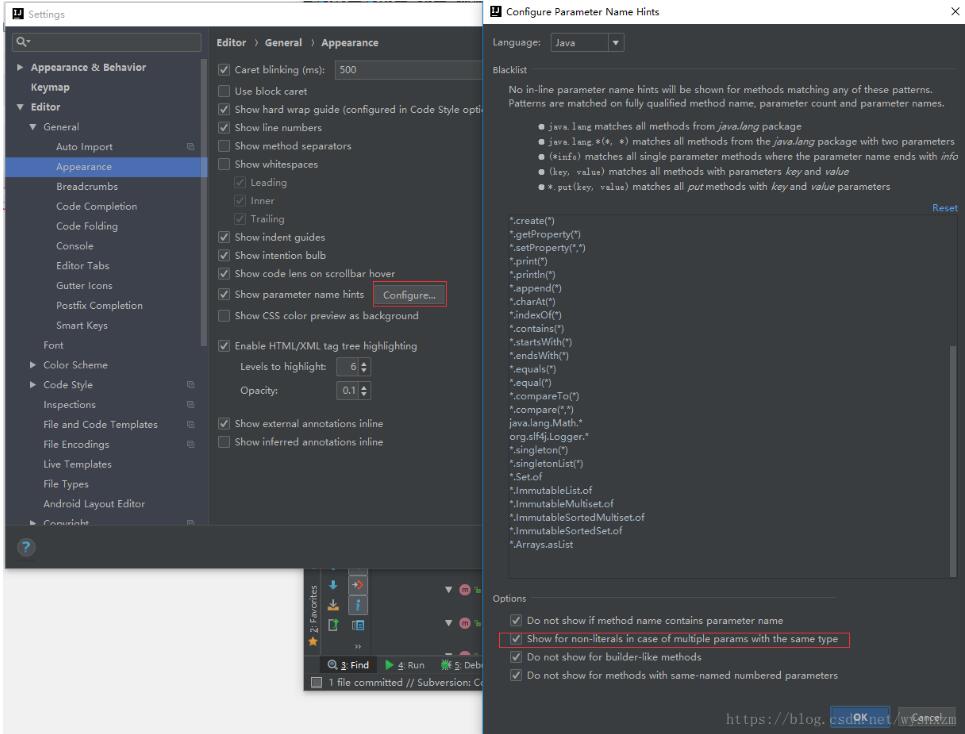
Task: Disable Do not show for builder-like methods
Action: pyautogui.click(x=514, y=657)
